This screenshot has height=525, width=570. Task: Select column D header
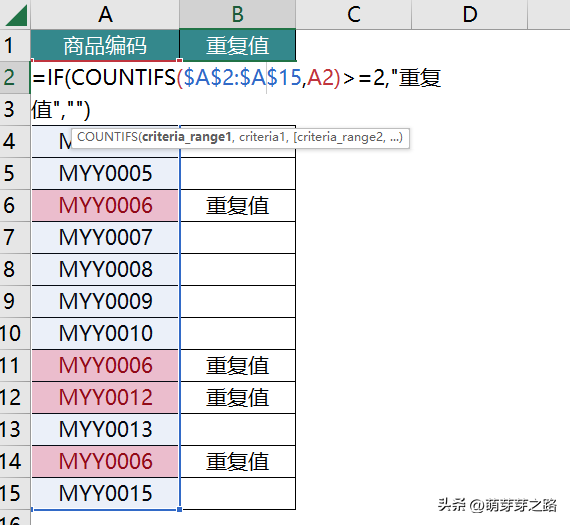pyautogui.click(x=470, y=15)
